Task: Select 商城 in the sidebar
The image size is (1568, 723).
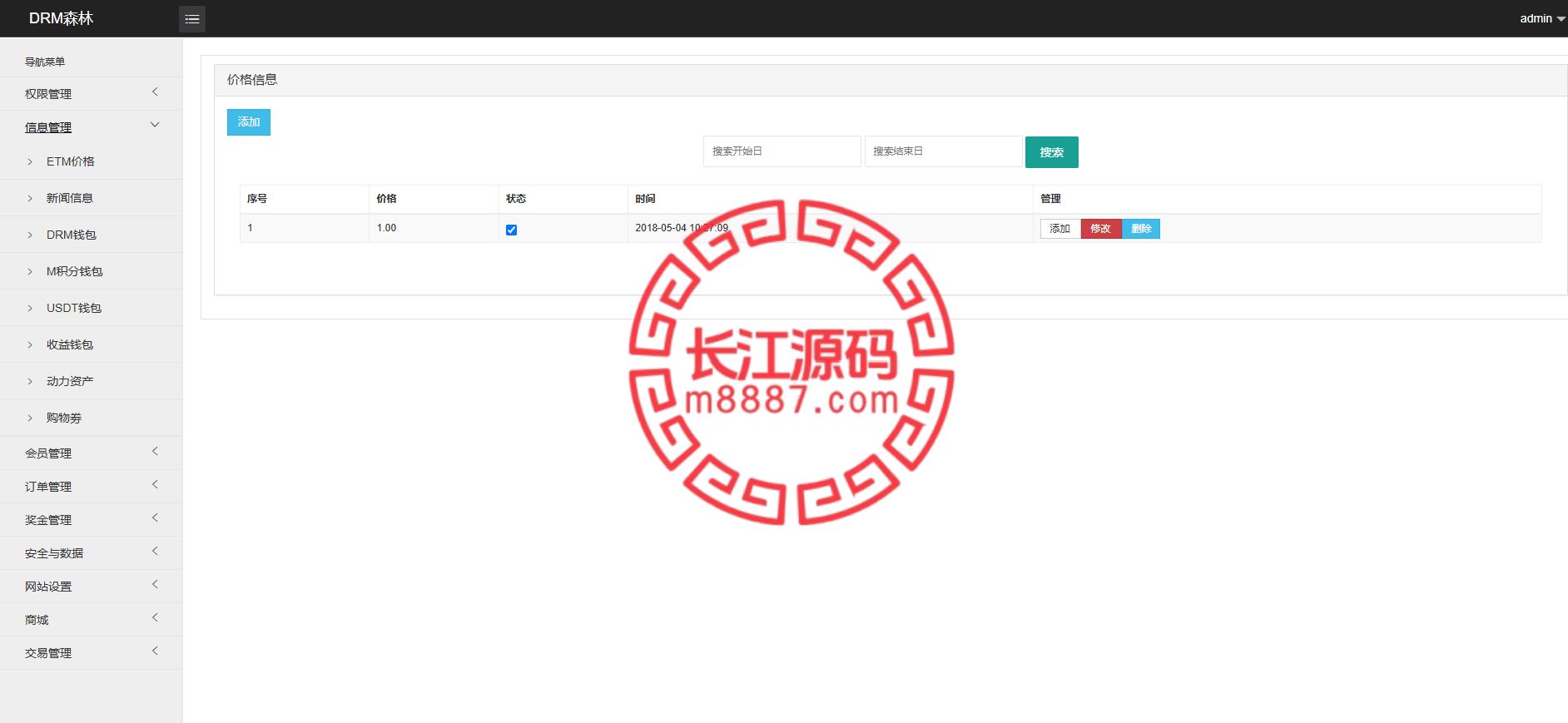Action: tap(37, 620)
